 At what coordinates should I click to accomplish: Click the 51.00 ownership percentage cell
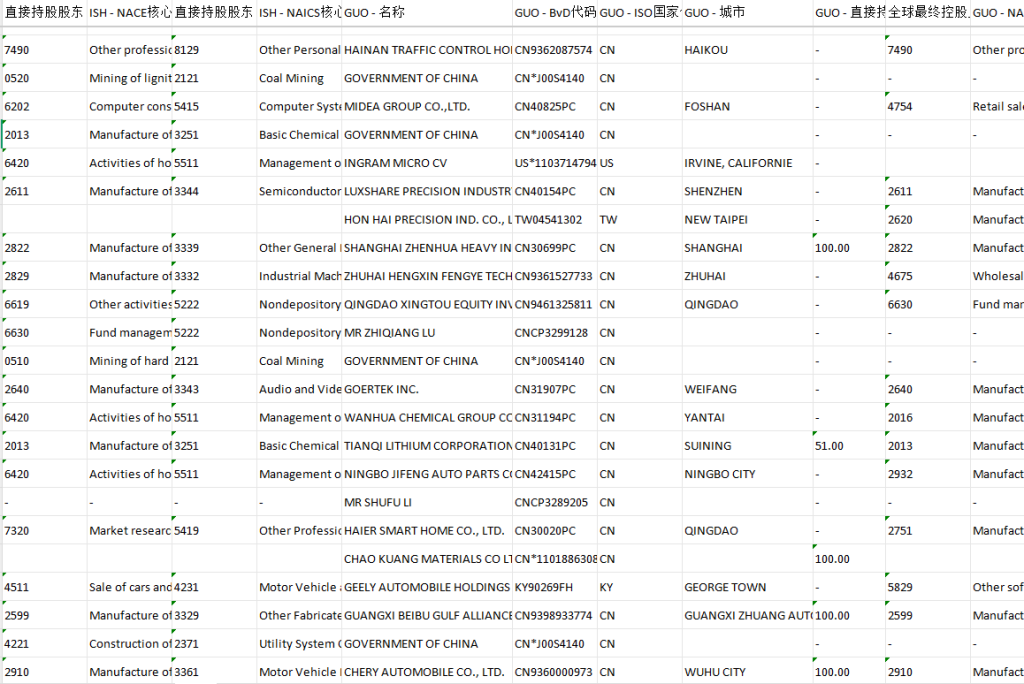click(830, 446)
